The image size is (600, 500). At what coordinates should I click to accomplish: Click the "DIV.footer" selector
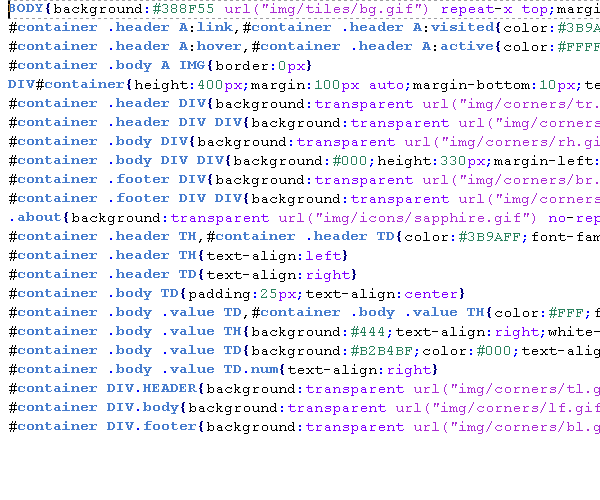[152, 427]
